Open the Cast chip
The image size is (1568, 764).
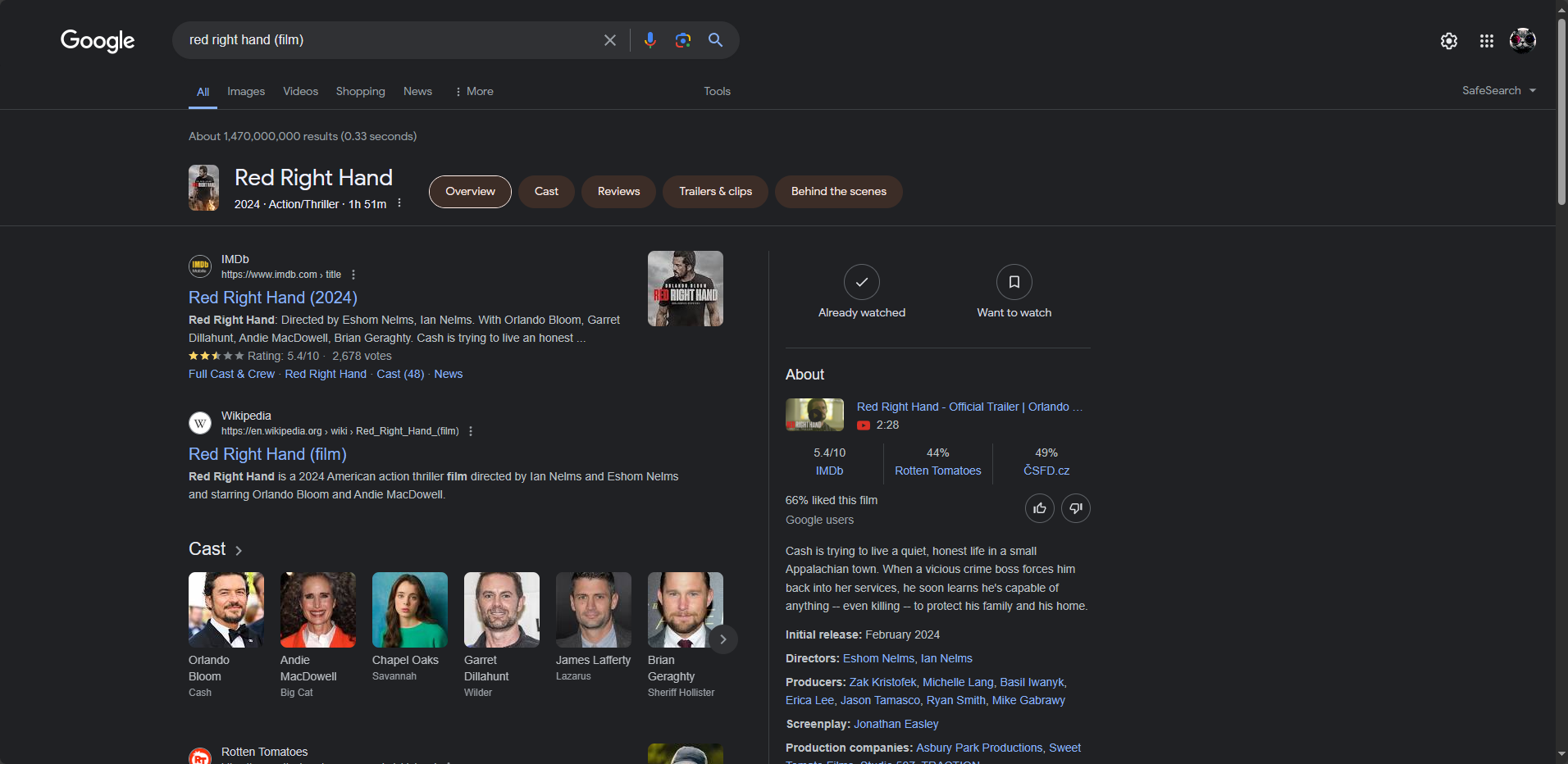(x=546, y=192)
